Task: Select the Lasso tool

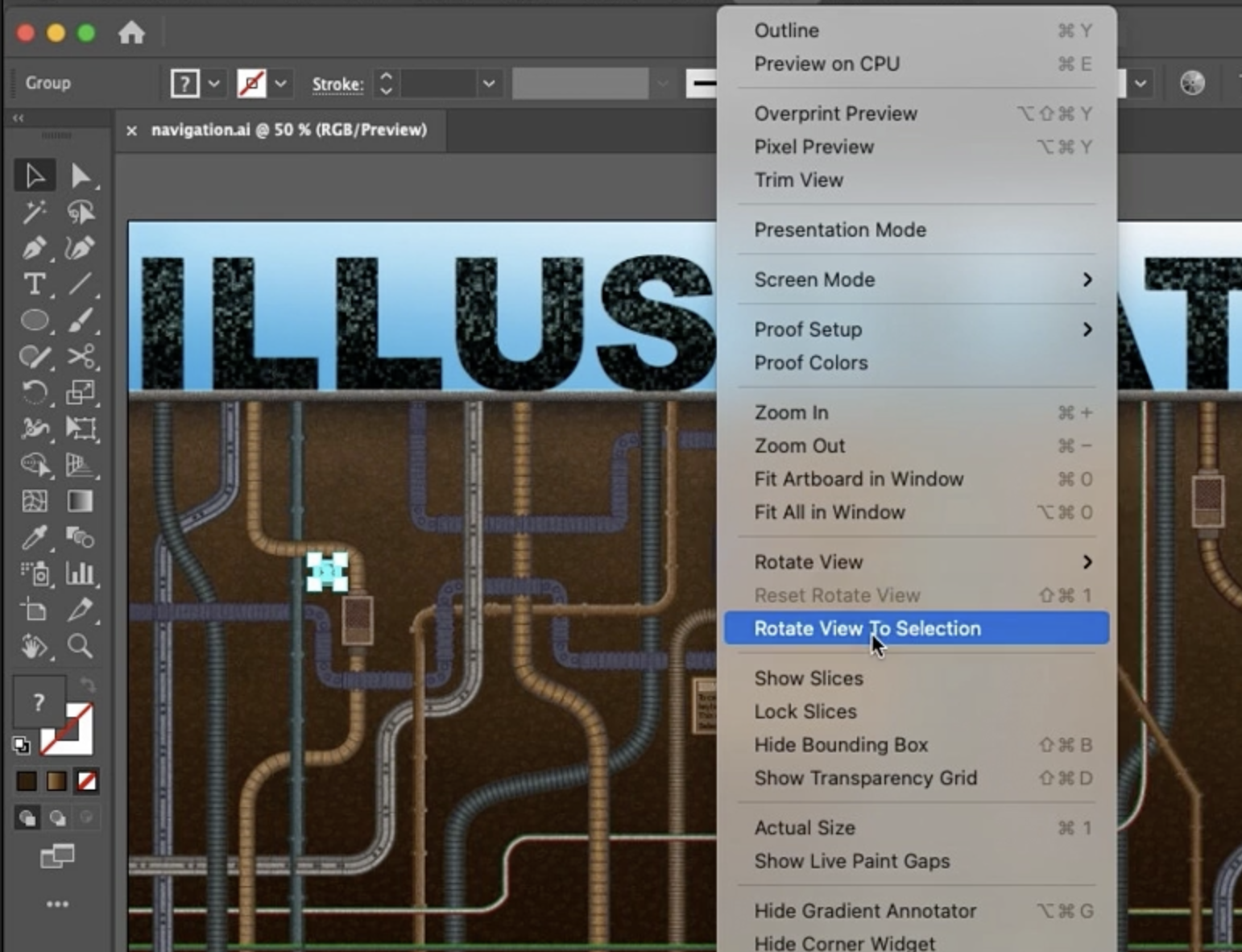Action: click(80, 212)
